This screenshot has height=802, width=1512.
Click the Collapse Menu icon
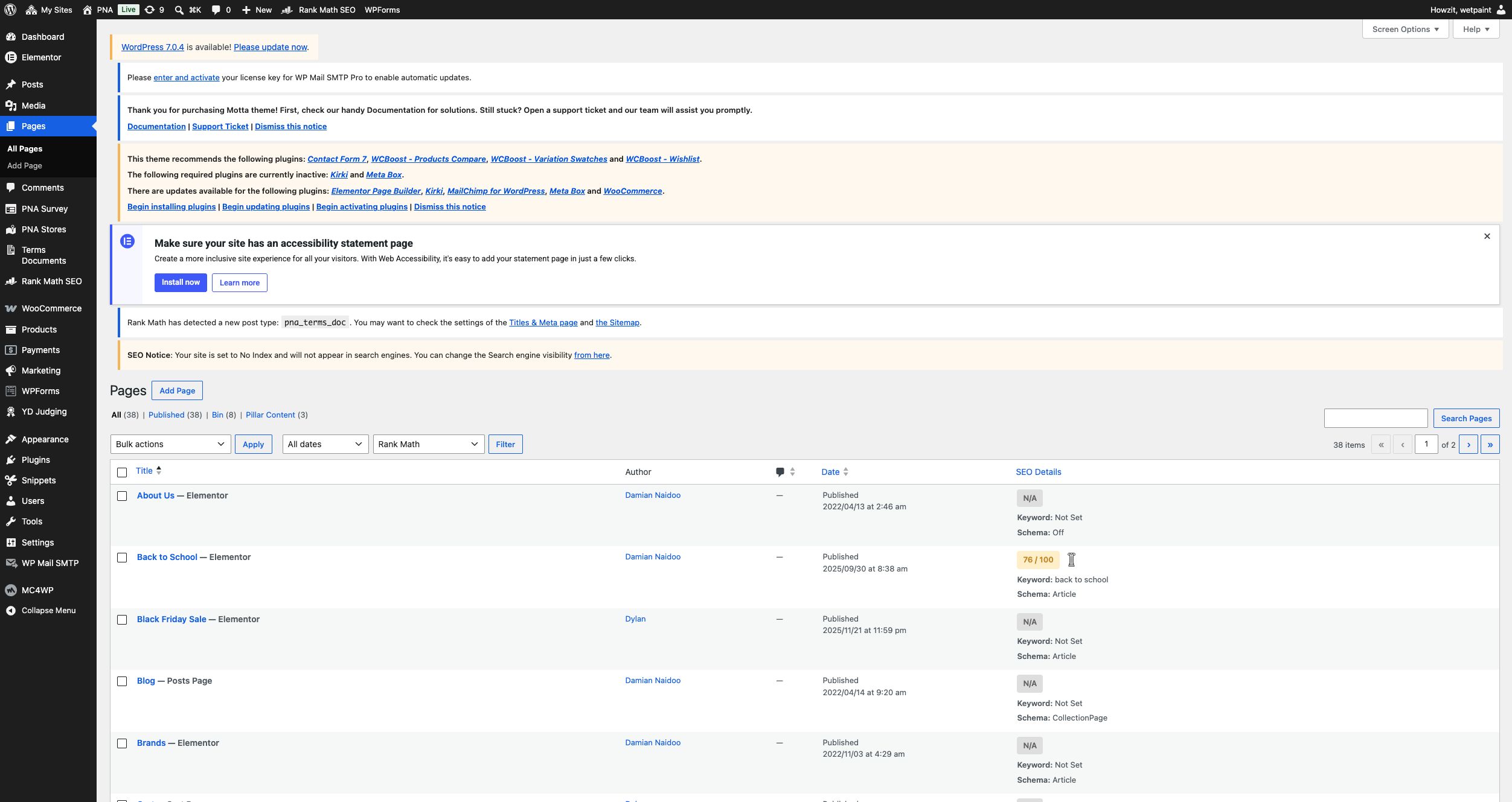click(x=11, y=611)
